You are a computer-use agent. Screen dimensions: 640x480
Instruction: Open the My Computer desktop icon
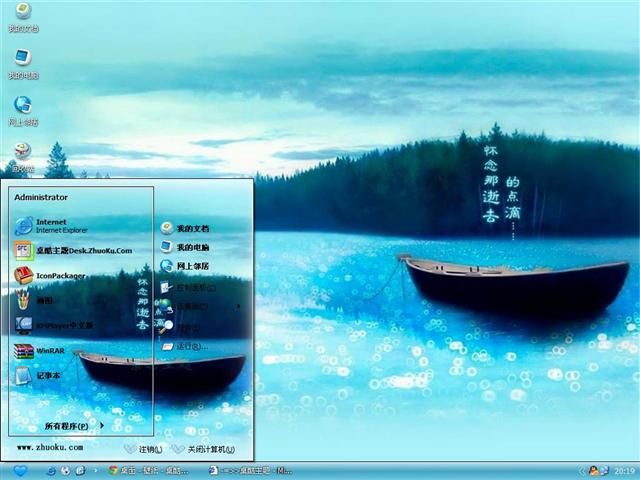pyautogui.click(x=23, y=64)
